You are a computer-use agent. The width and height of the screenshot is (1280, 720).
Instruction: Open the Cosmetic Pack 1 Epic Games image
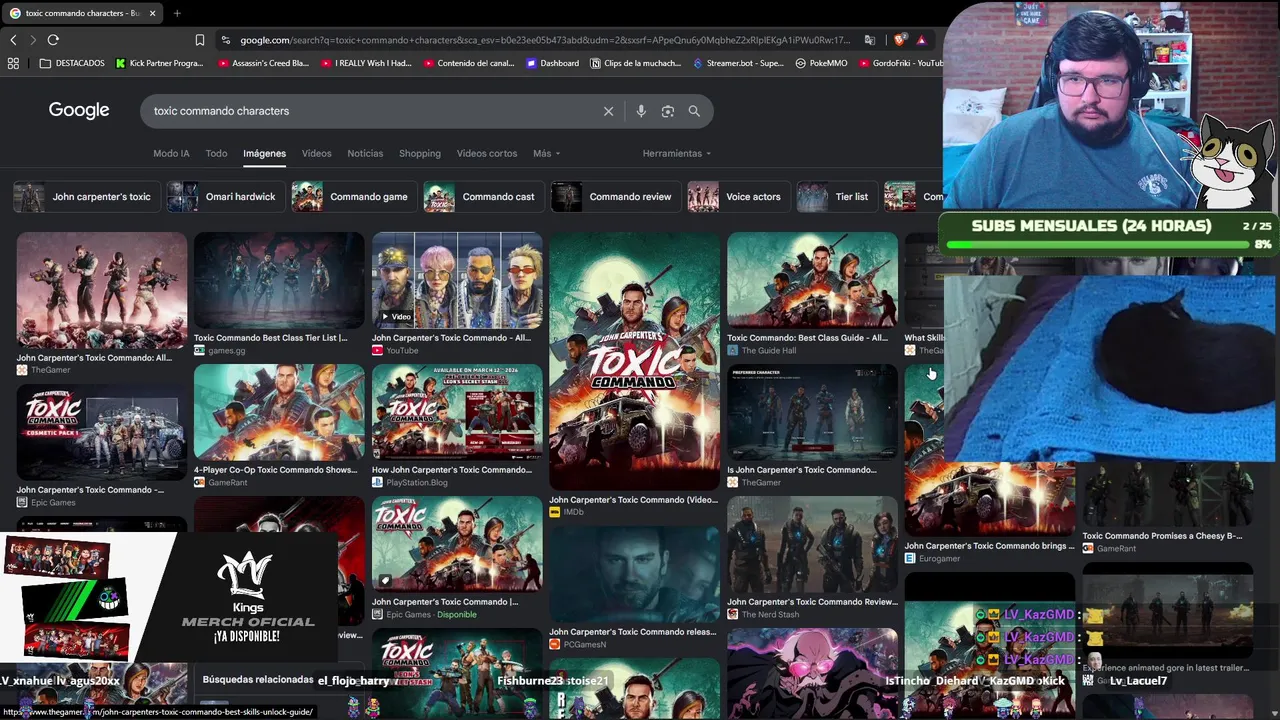point(101,433)
